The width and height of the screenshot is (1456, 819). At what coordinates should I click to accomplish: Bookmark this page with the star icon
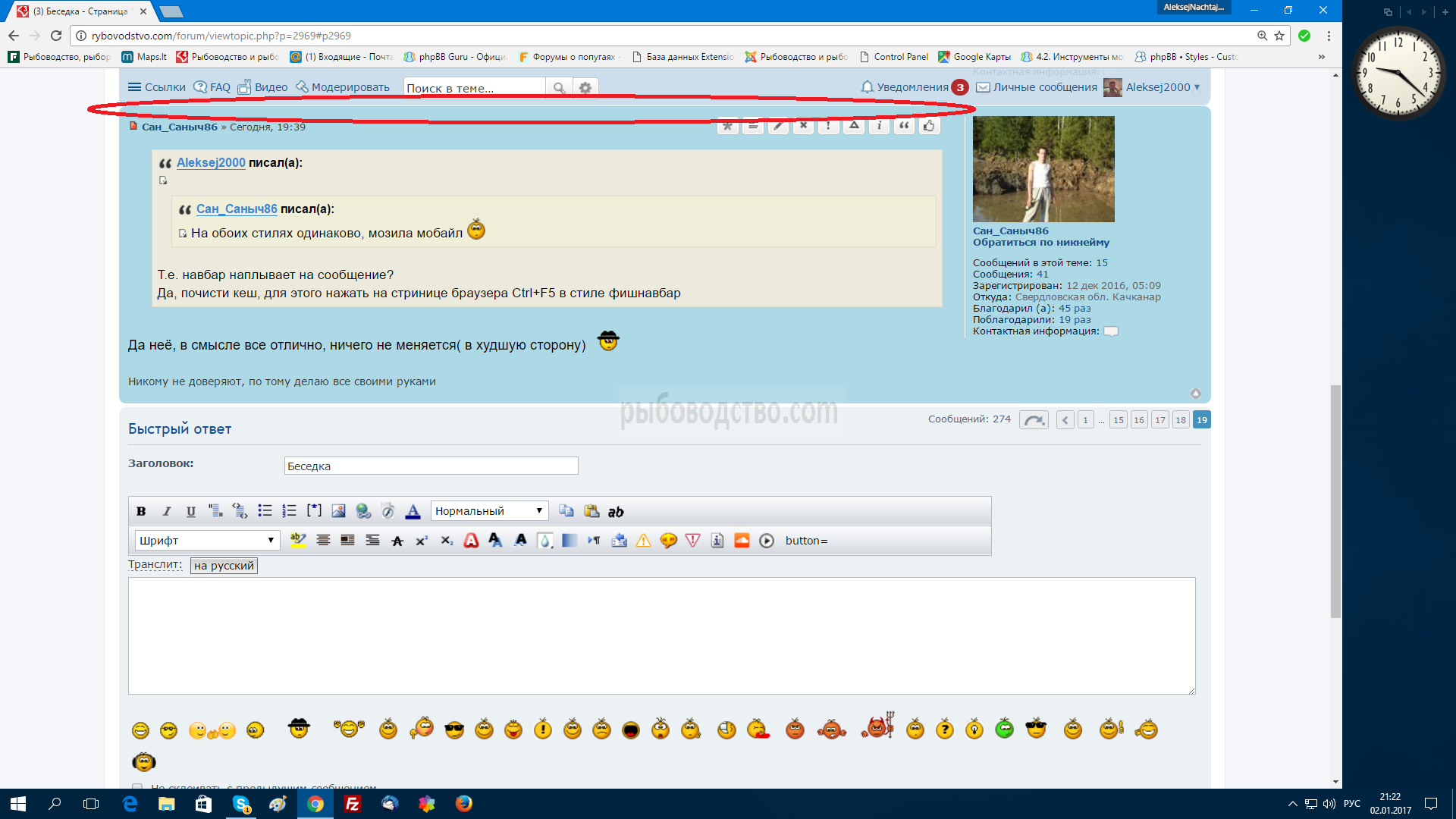[1279, 36]
